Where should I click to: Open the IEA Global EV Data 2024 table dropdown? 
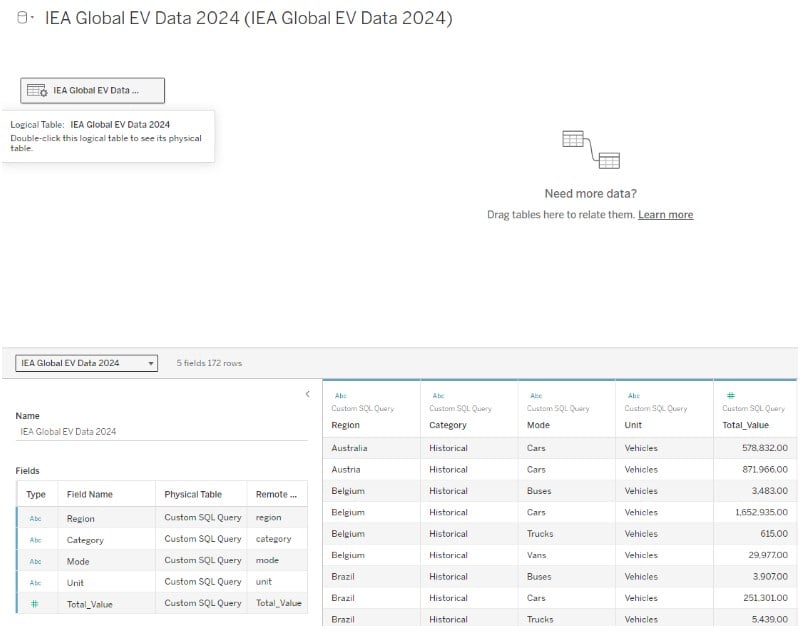point(86,363)
